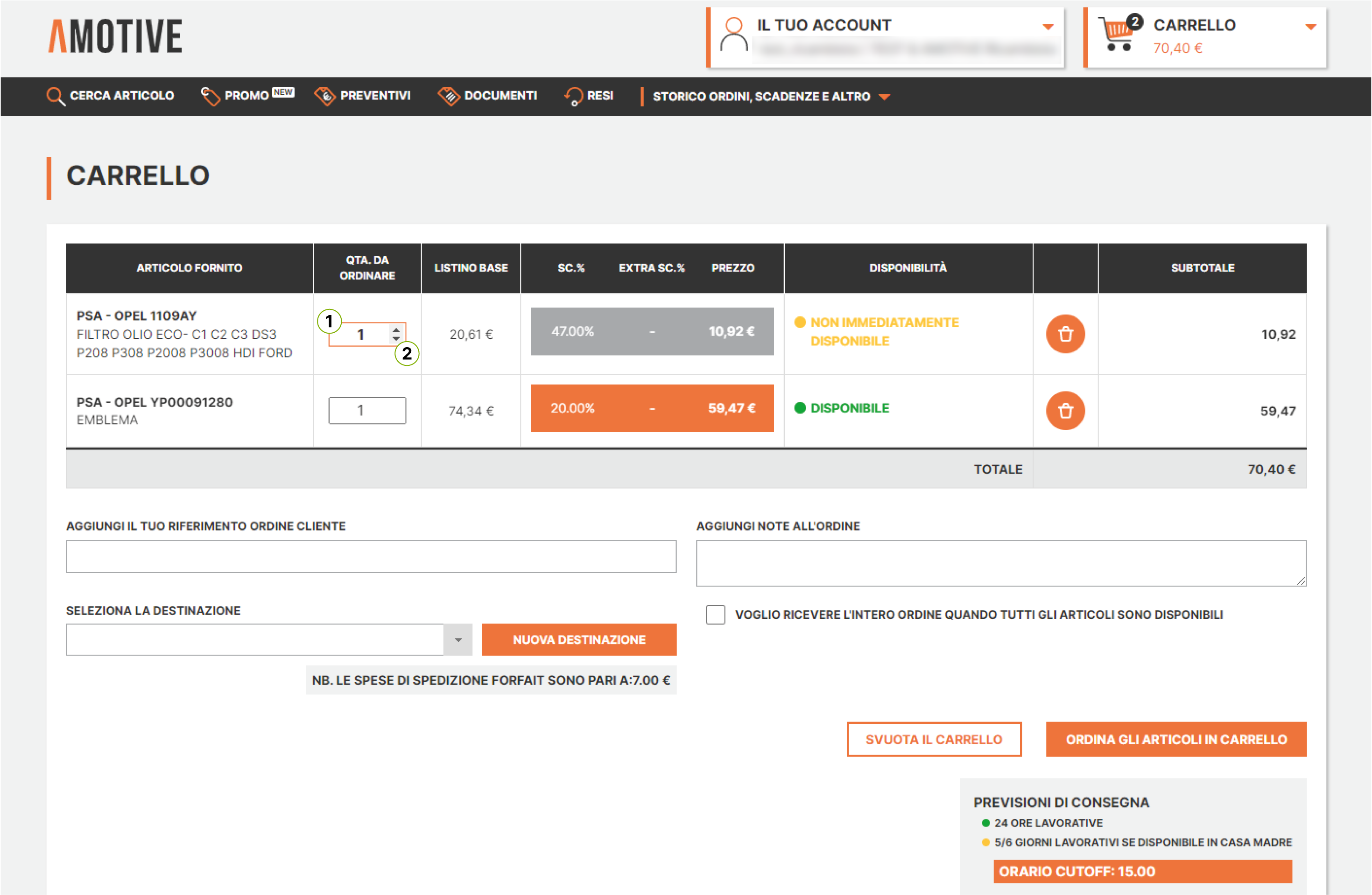Click the AMOTIVE logo
Screen dimensions: 1372x895
click(115, 36)
